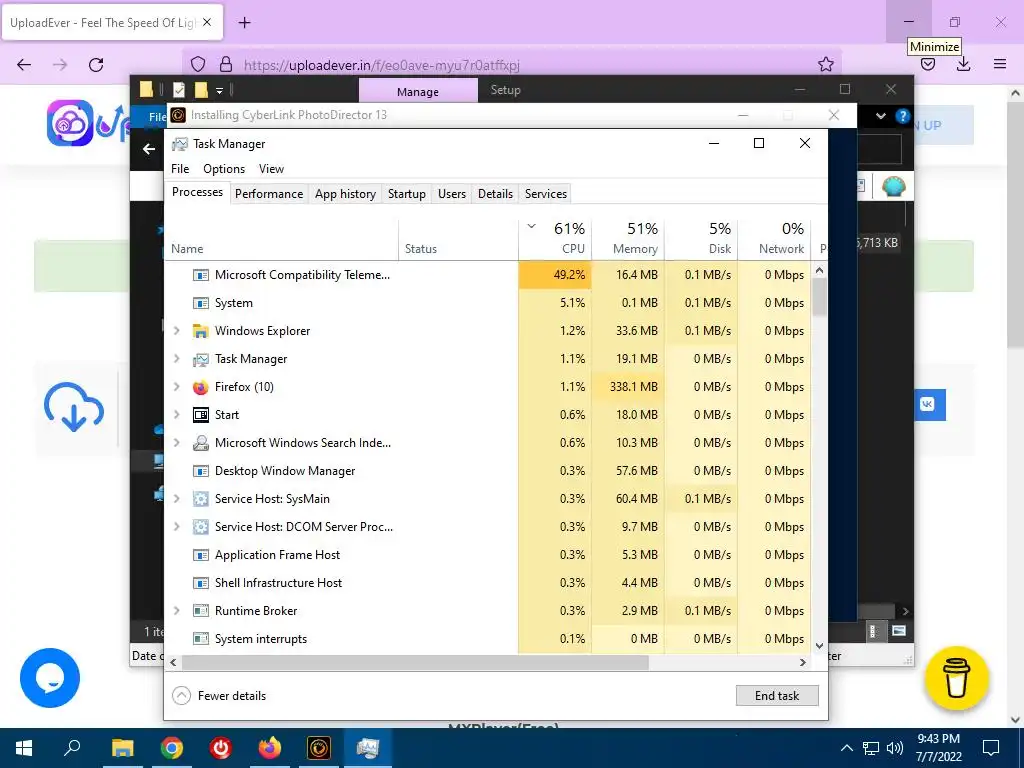
Task: Switch to the Performance tab
Action: tap(269, 194)
